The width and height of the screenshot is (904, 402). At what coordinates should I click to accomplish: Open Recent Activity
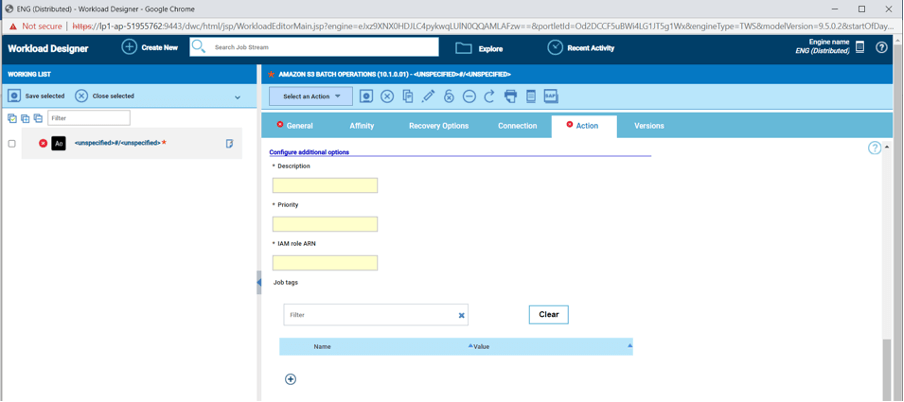[581, 48]
